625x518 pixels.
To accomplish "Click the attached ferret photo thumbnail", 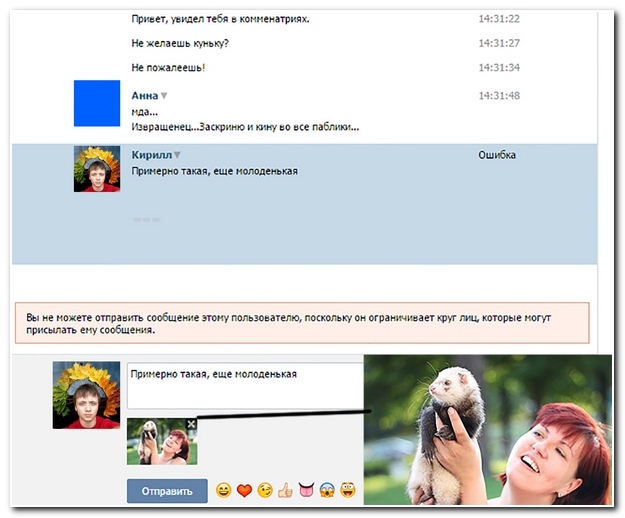I will pos(160,443).
